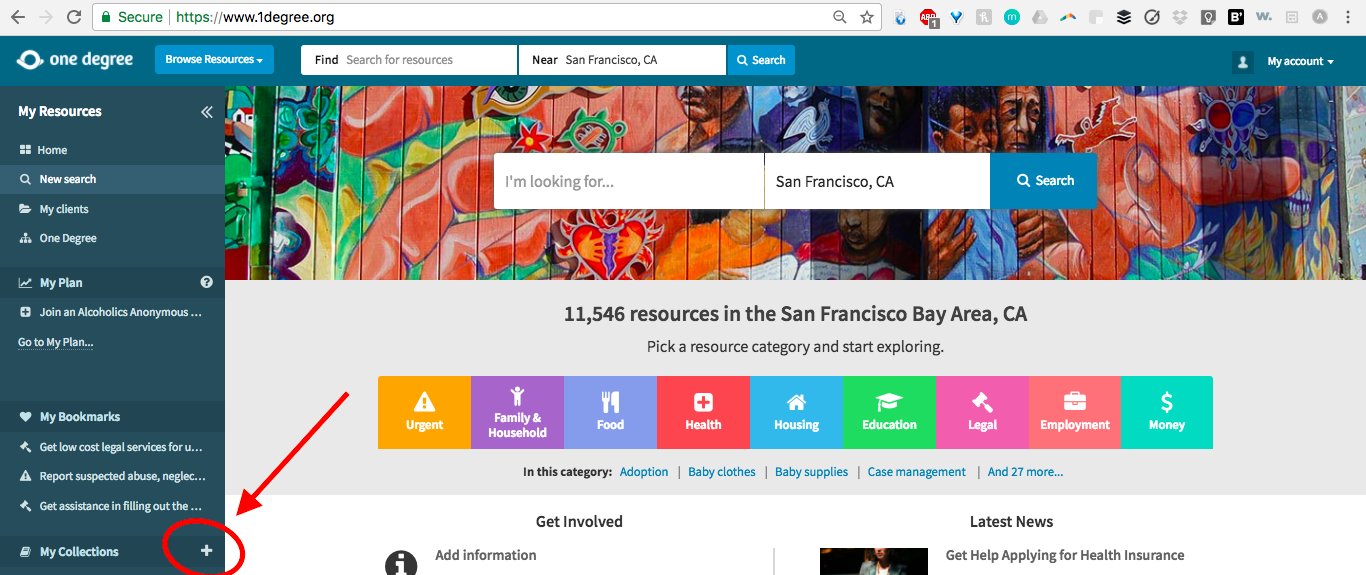
Task: Click the header Near location field
Action: 622,60
